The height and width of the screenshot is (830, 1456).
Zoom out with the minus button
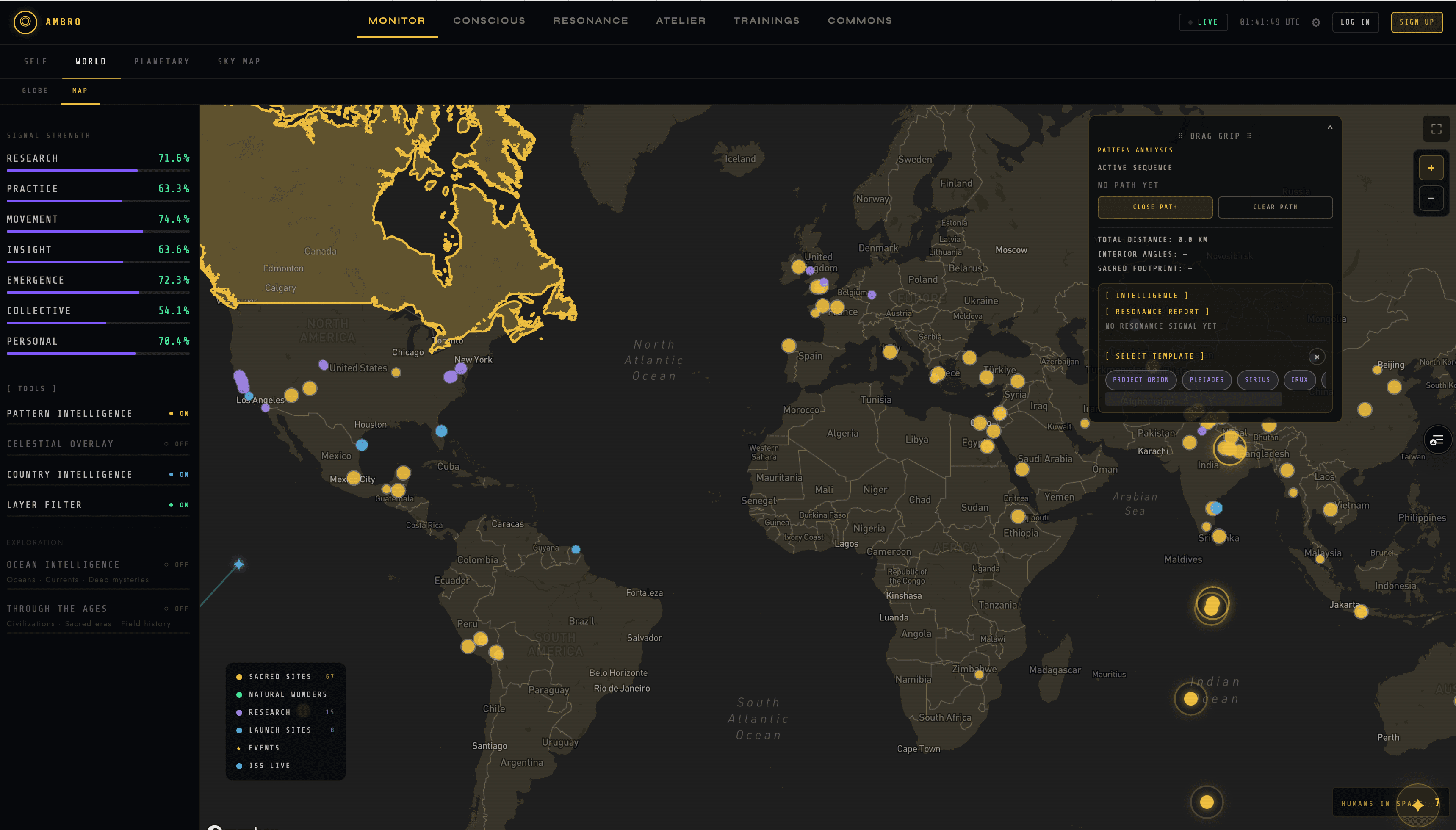click(1431, 198)
